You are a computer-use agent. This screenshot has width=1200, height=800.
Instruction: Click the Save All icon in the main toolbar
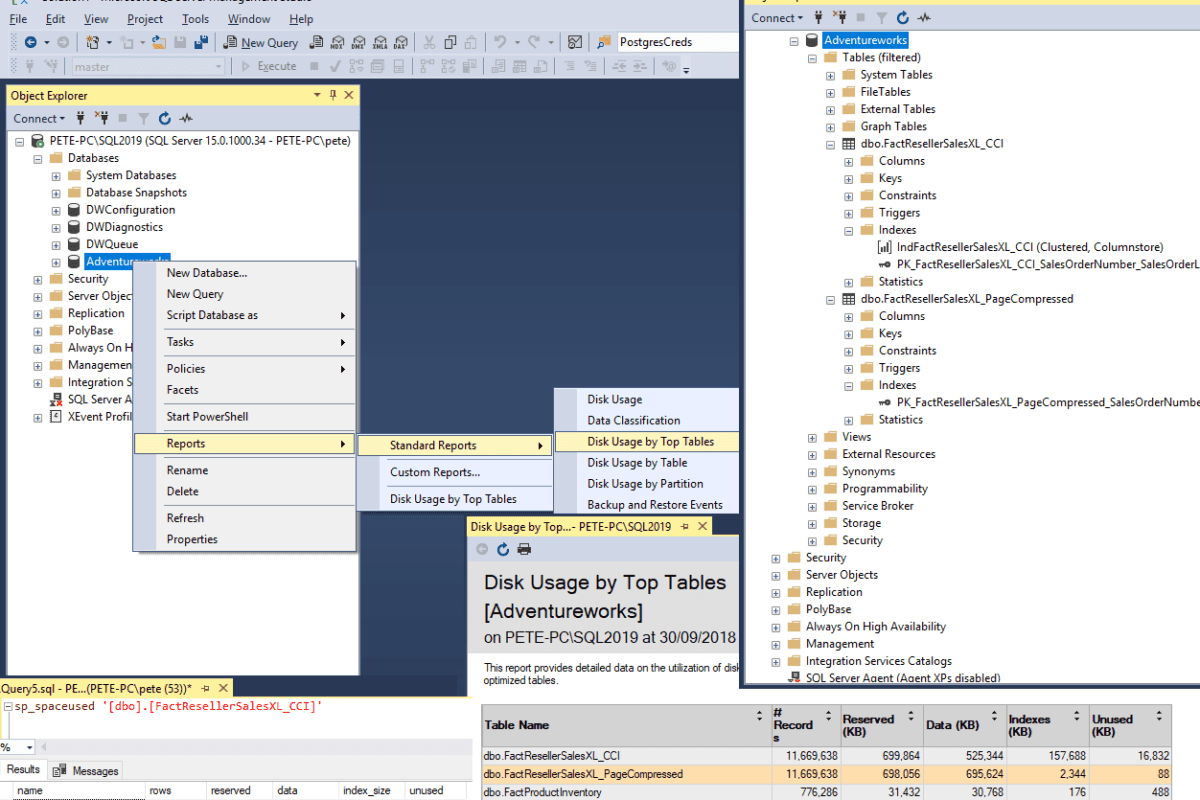pyautogui.click(x=200, y=42)
